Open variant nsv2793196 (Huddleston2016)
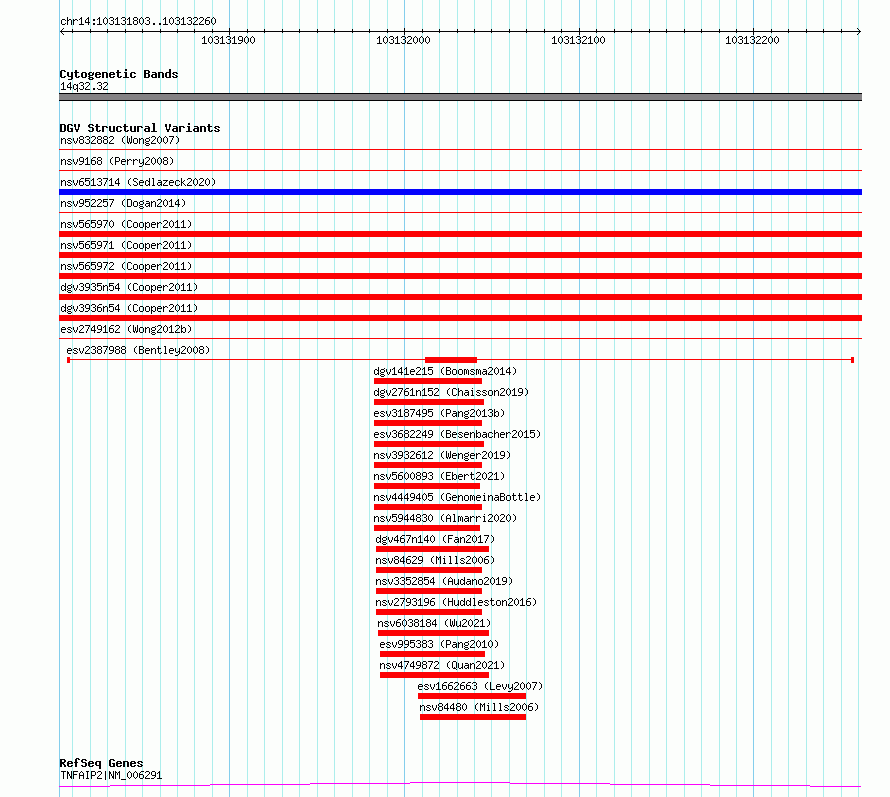890x797 pixels. (456, 602)
